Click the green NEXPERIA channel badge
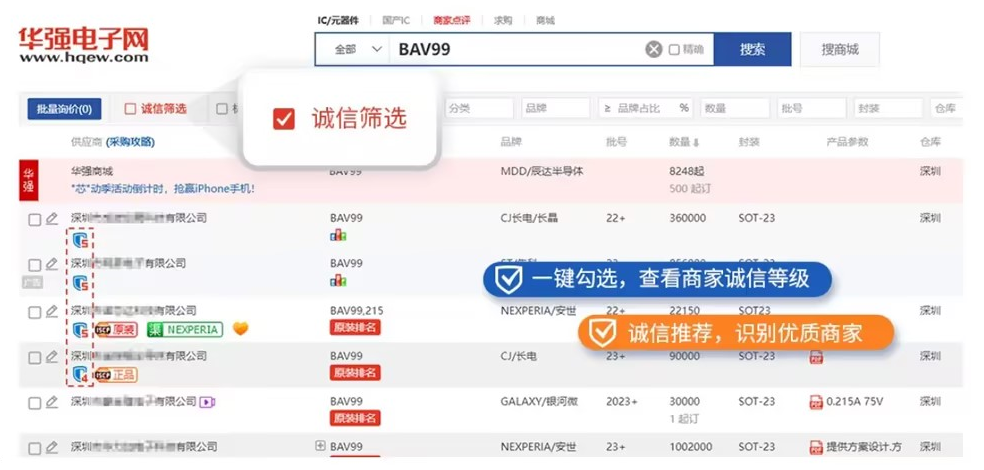The height and width of the screenshot is (470, 984). pyautogui.click(x=185, y=329)
